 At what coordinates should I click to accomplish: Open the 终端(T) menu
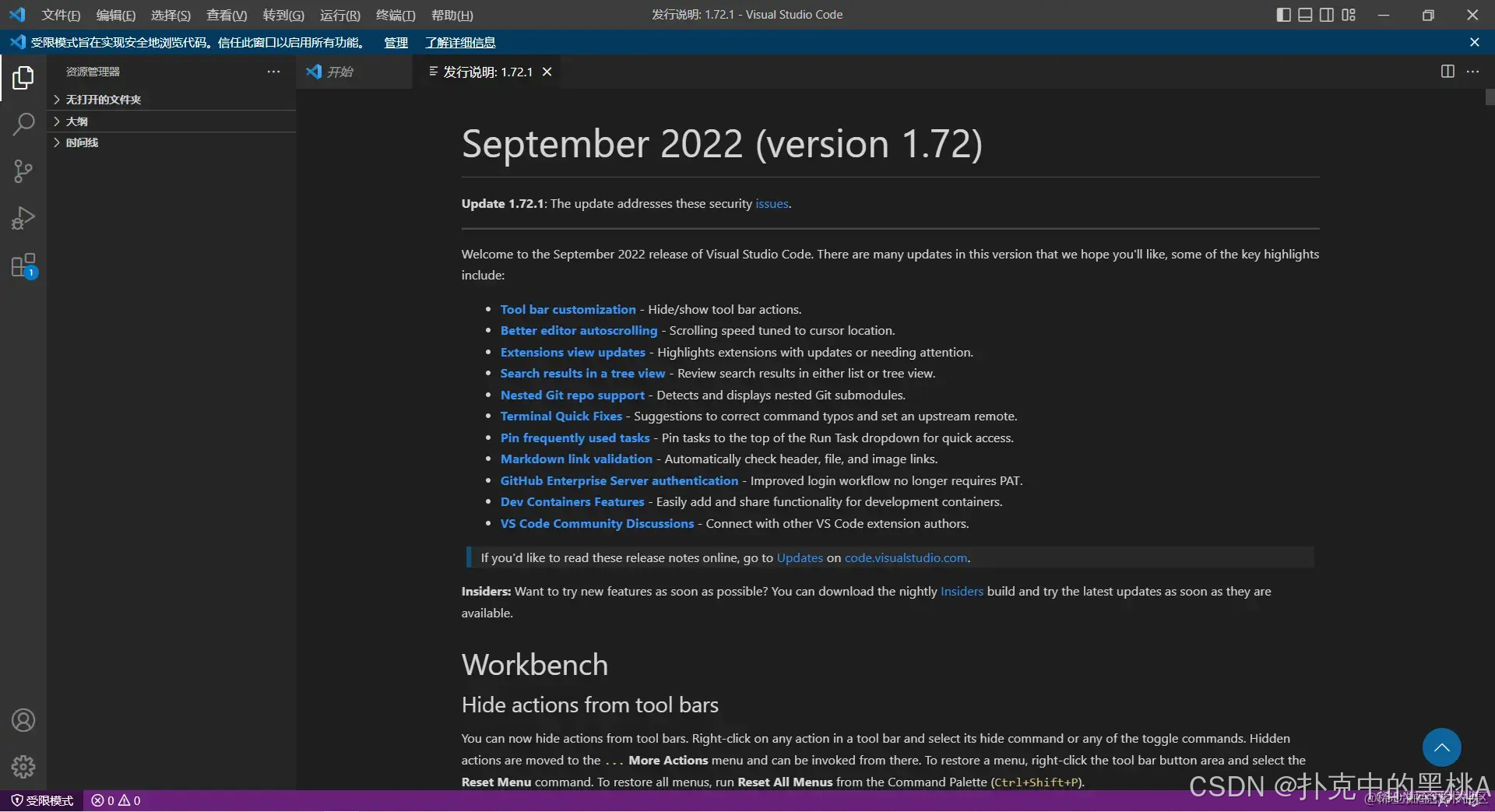click(396, 15)
